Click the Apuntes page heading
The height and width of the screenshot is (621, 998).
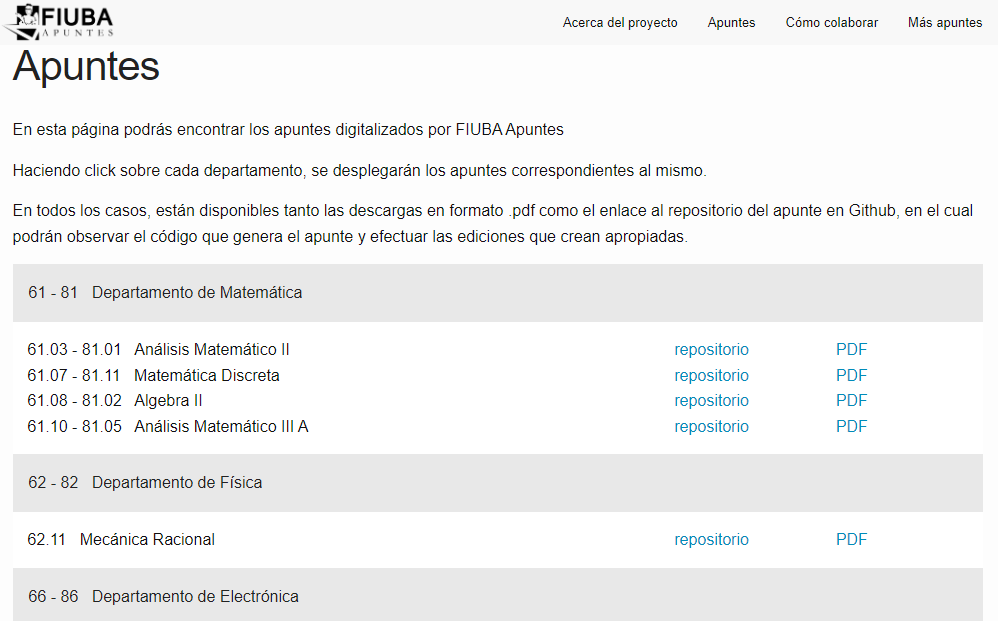point(86,66)
